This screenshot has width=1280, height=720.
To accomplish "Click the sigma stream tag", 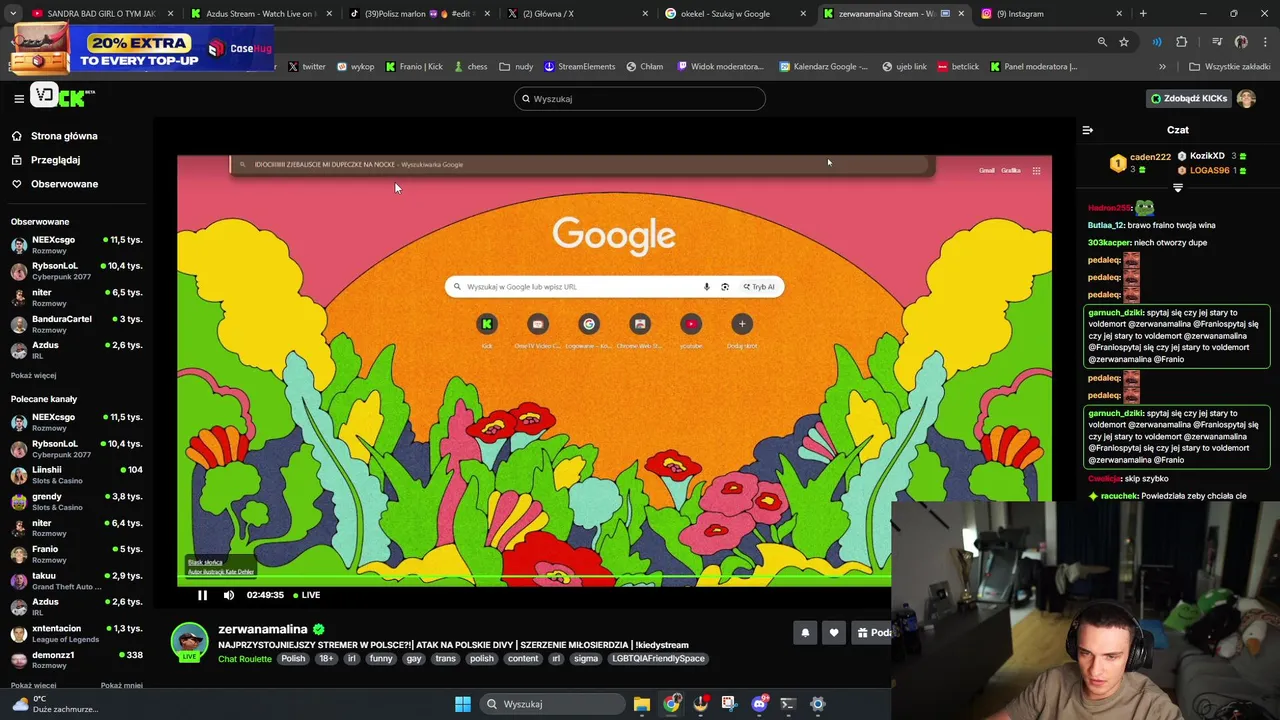I will pyautogui.click(x=586, y=659).
